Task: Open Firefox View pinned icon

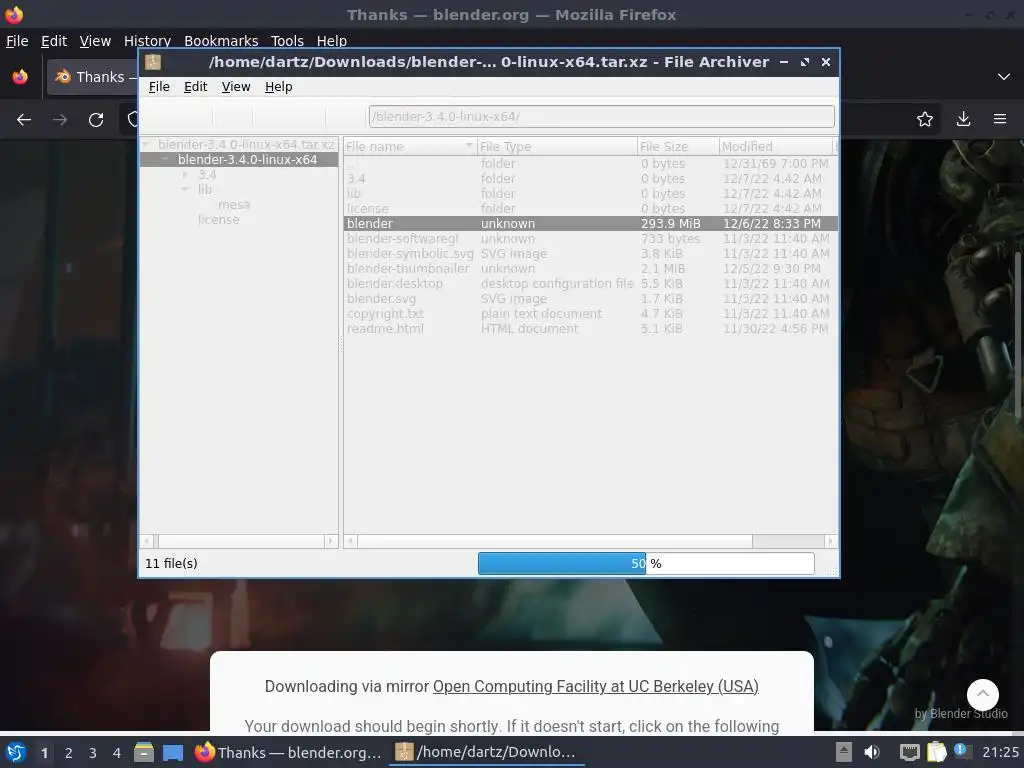Action: coord(20,77)
